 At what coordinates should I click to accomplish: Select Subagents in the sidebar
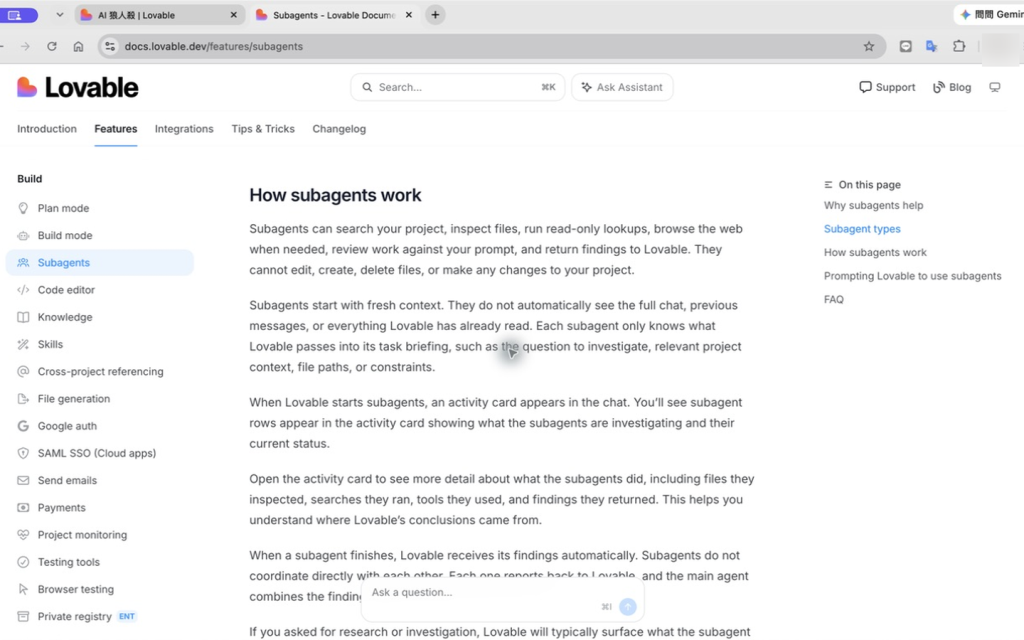pyautogui.click(x=100, y=263)
